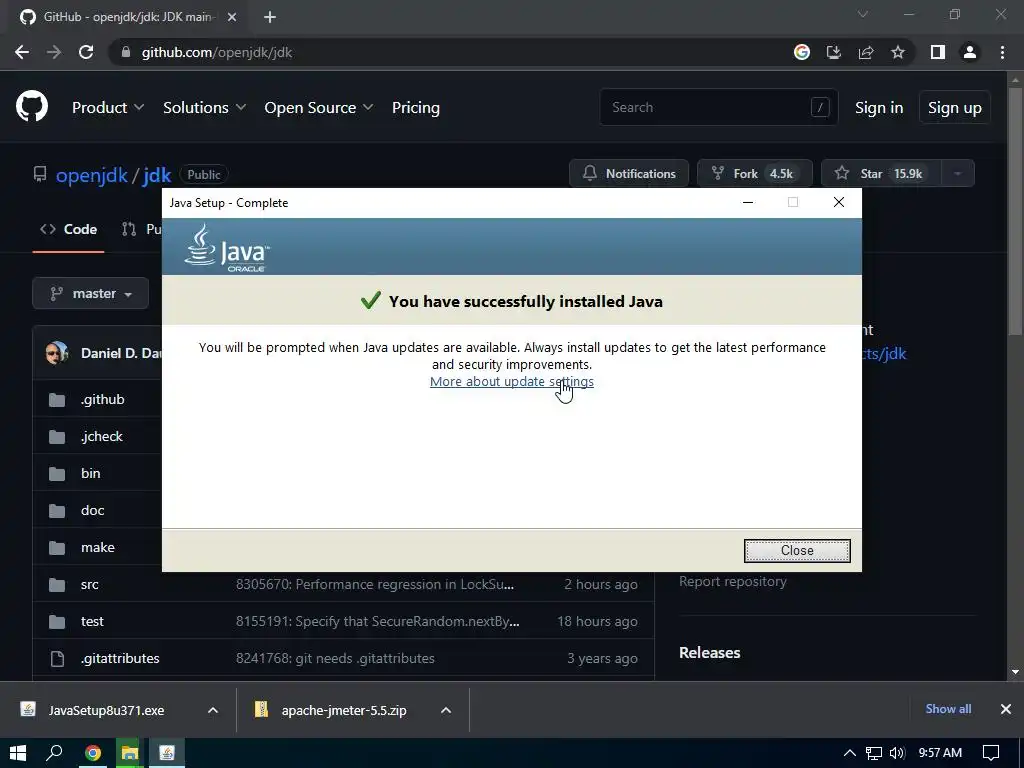Show hidden system tray icons
The width and height of the screenshot is (1024, 768).
tap(850, 753)
